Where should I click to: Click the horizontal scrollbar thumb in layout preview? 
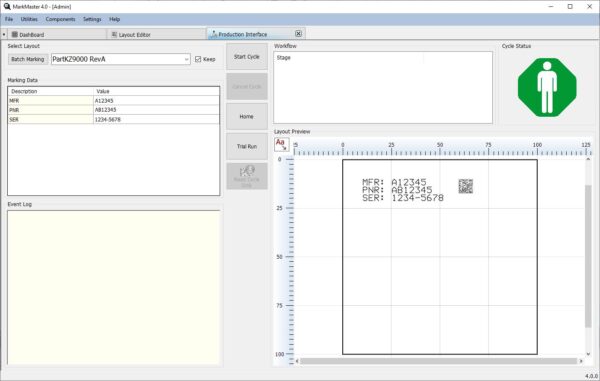[x=439, y=361]
